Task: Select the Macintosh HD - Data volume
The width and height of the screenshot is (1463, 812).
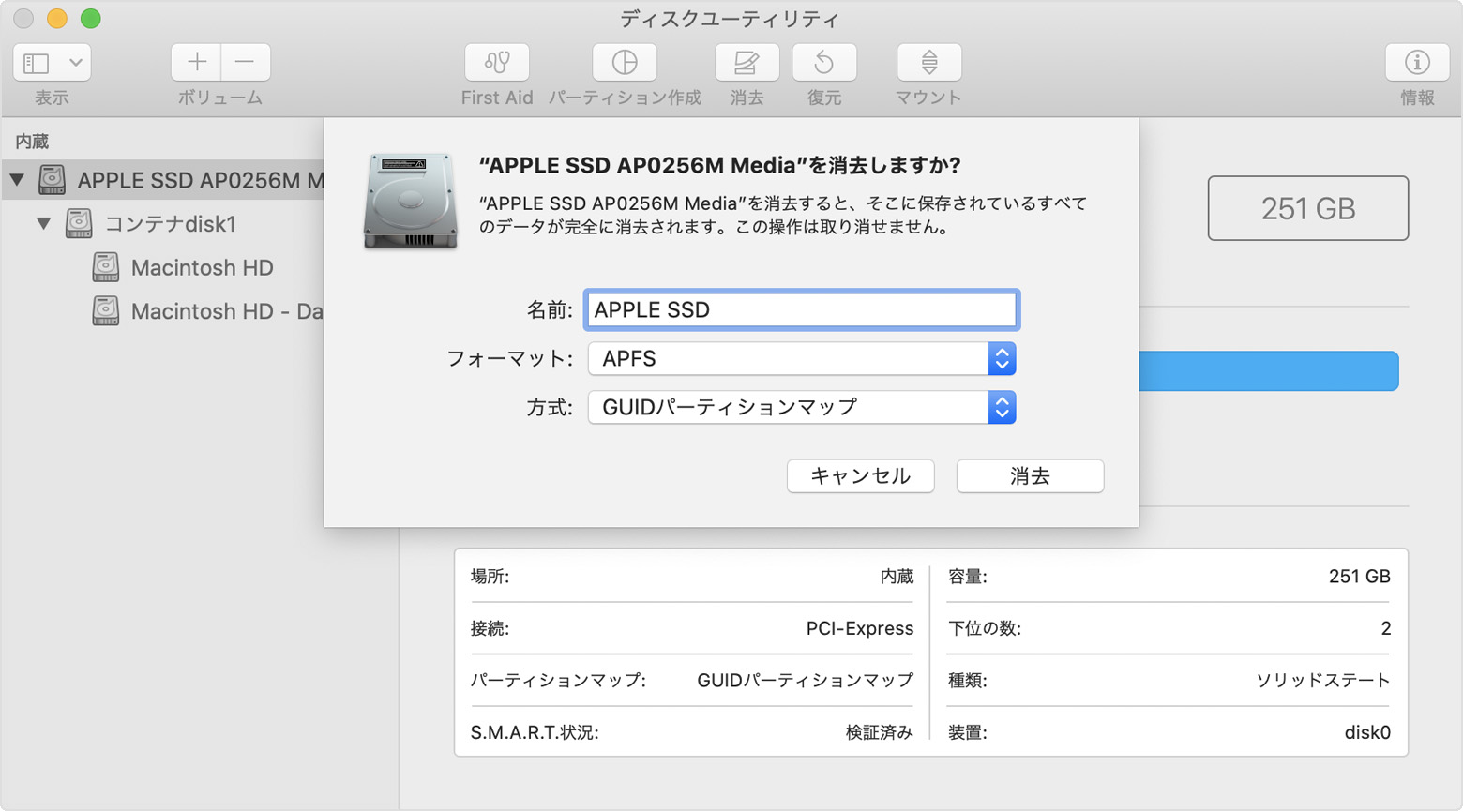Action: coord(227,311)
